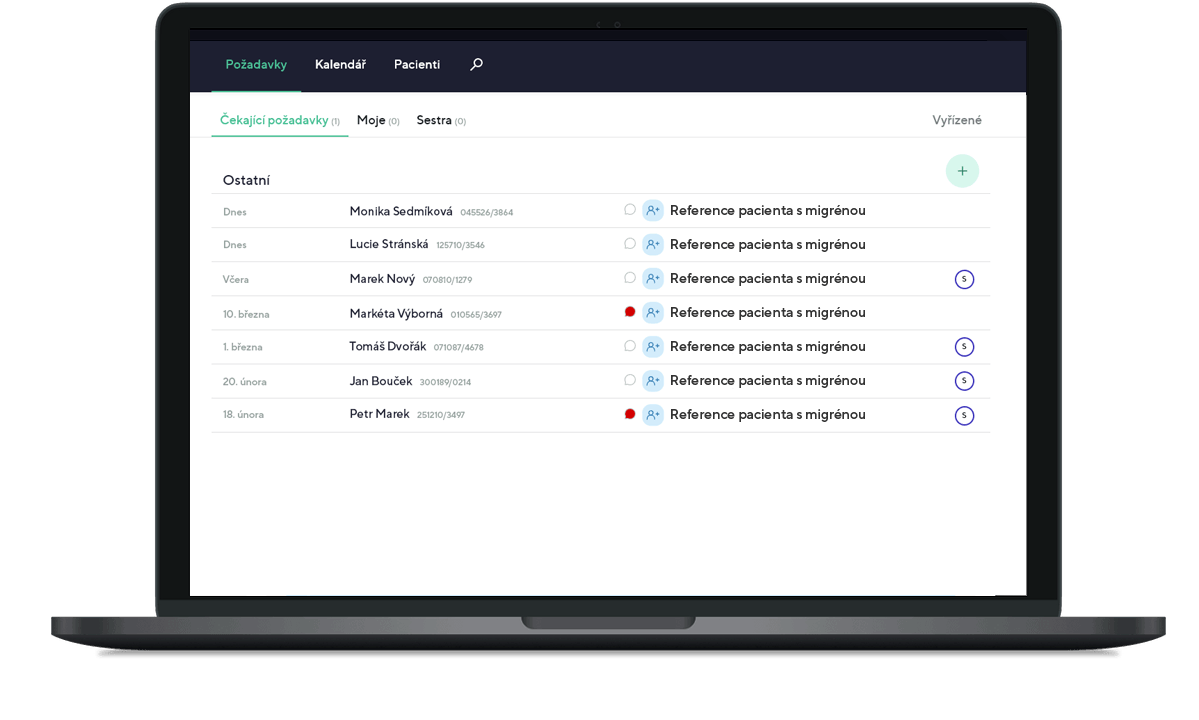The width and height of the screenshot is (1199, 720).
Task: Open patient Marek Nový's name
Action: (x=382, y=279)
